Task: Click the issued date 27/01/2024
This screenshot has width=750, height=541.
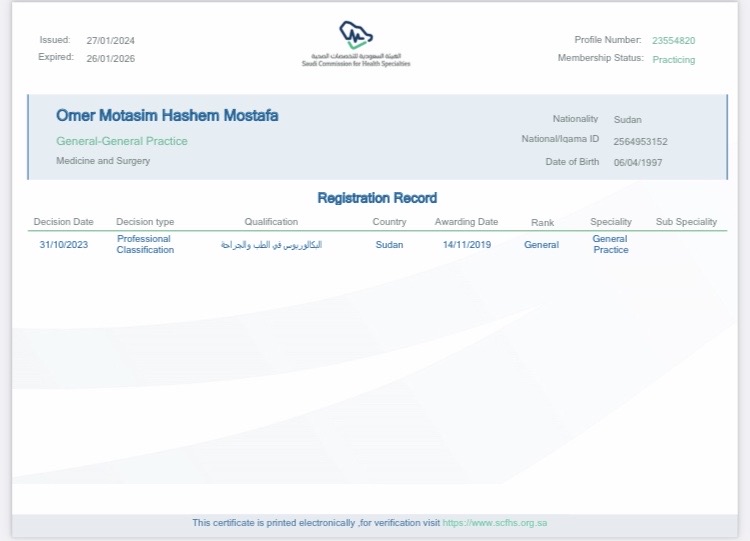Action: 110,41
